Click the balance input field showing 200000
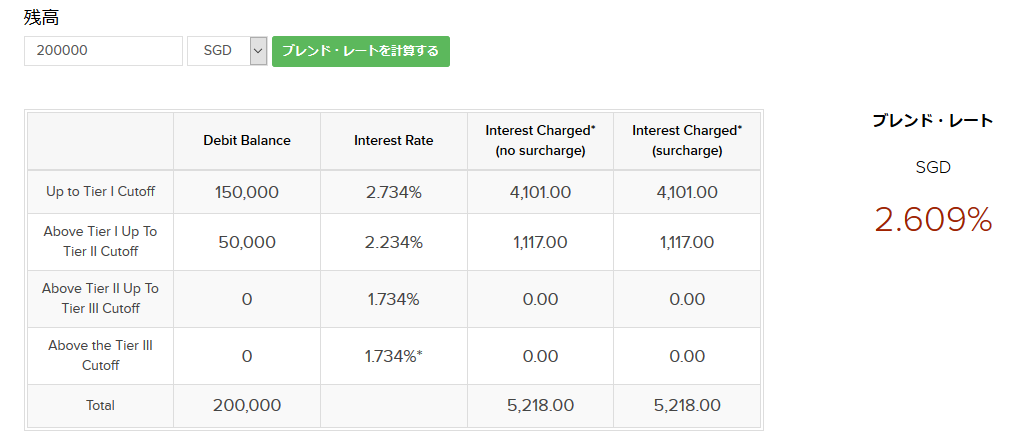This screenshot has height=438, width=1022. 103,51
